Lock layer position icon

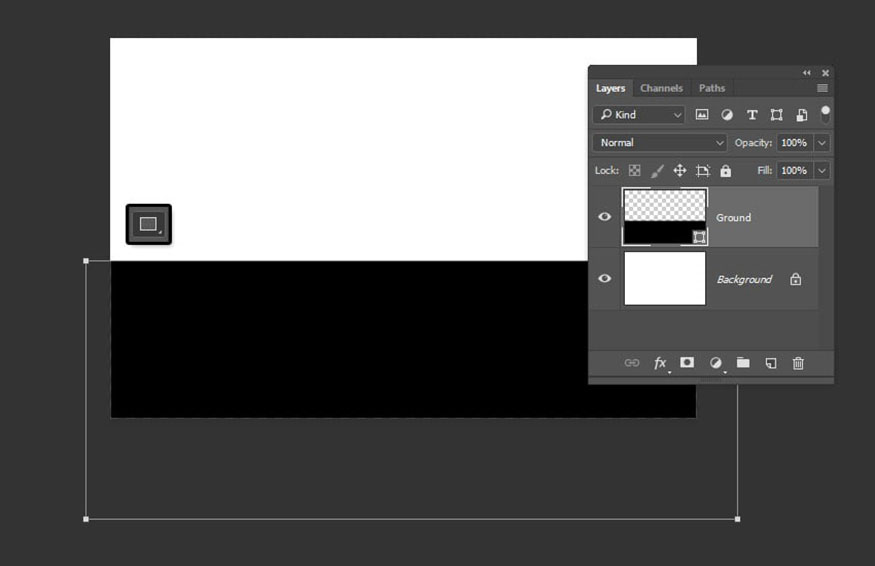click(x=680, y=170)
